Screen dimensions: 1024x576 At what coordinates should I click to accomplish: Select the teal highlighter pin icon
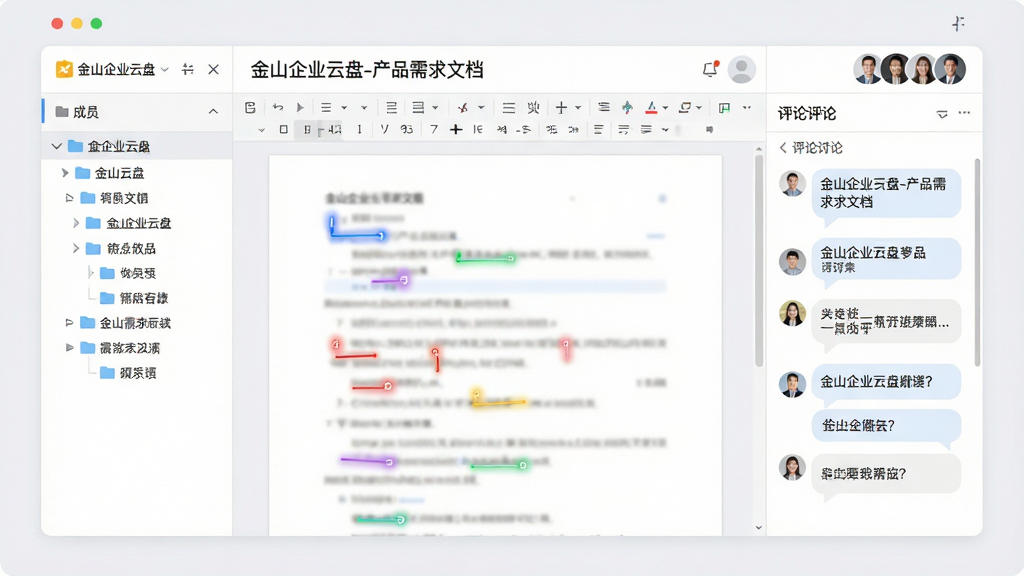[x=627, y=107]
